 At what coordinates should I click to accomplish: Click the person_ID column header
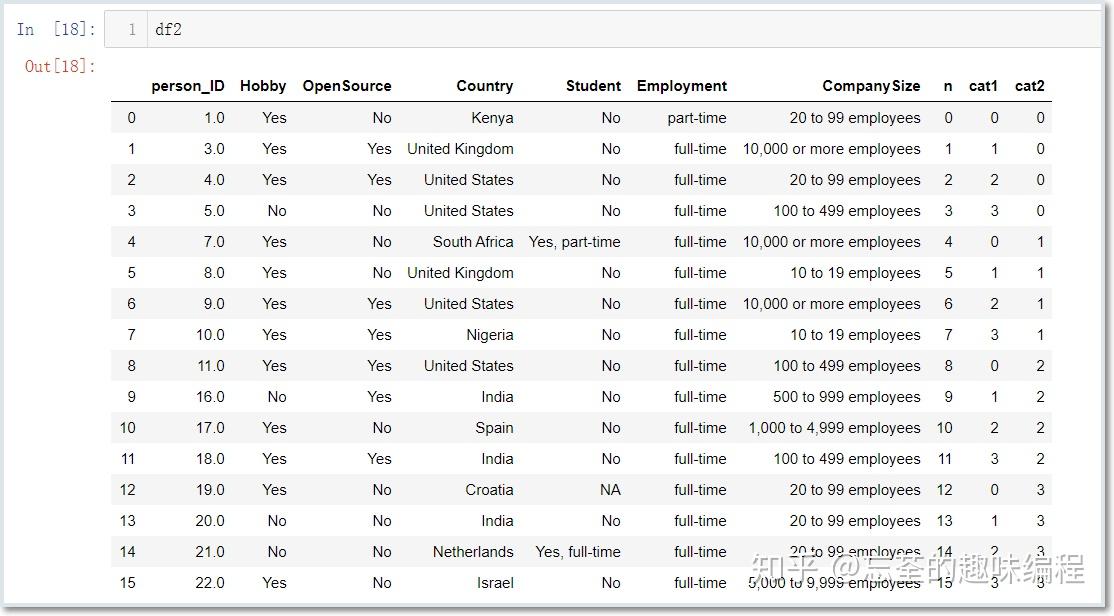pyautogui.click(x=188, y=86)
